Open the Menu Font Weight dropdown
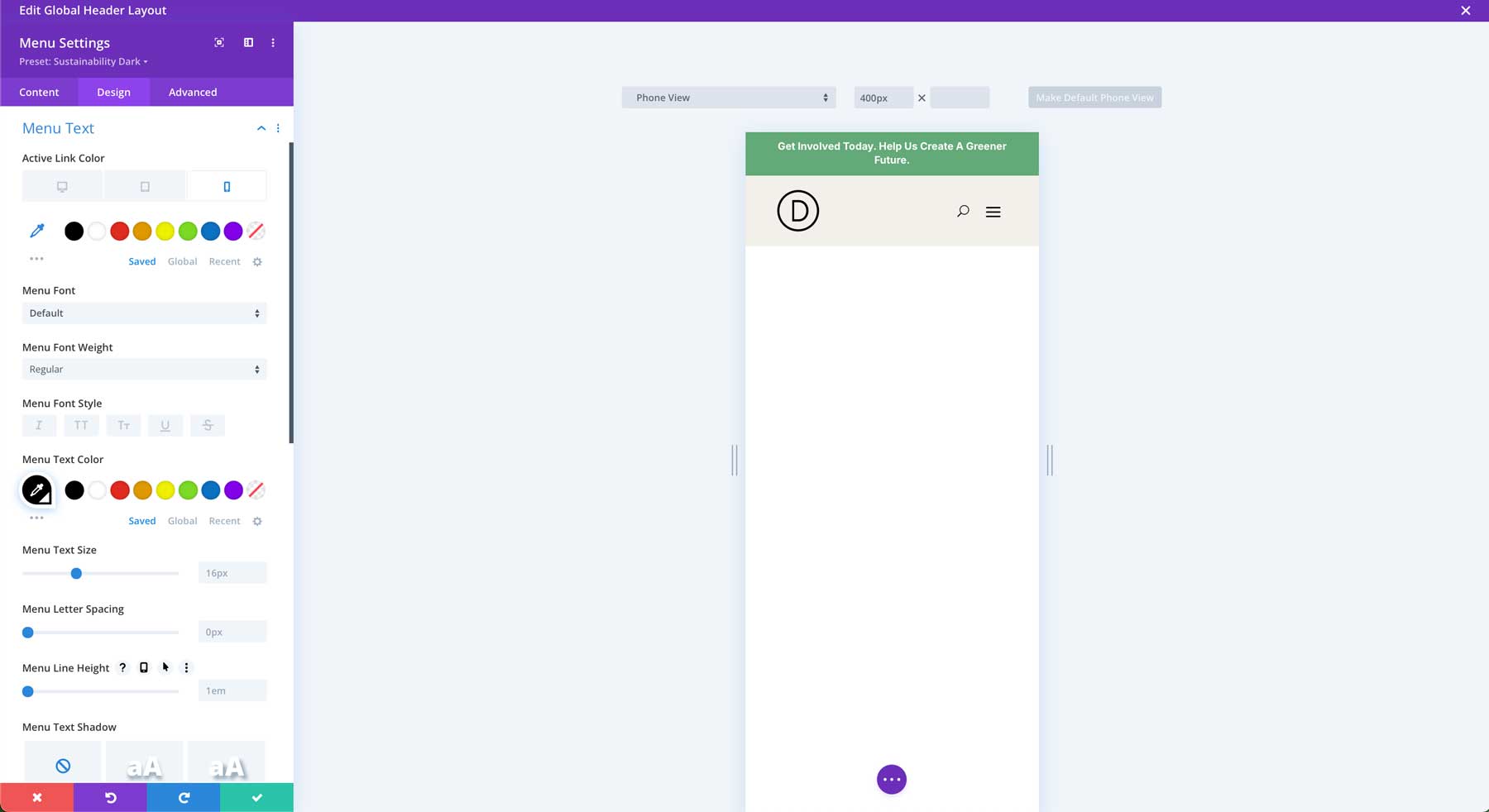 click(x=144, y=369)
